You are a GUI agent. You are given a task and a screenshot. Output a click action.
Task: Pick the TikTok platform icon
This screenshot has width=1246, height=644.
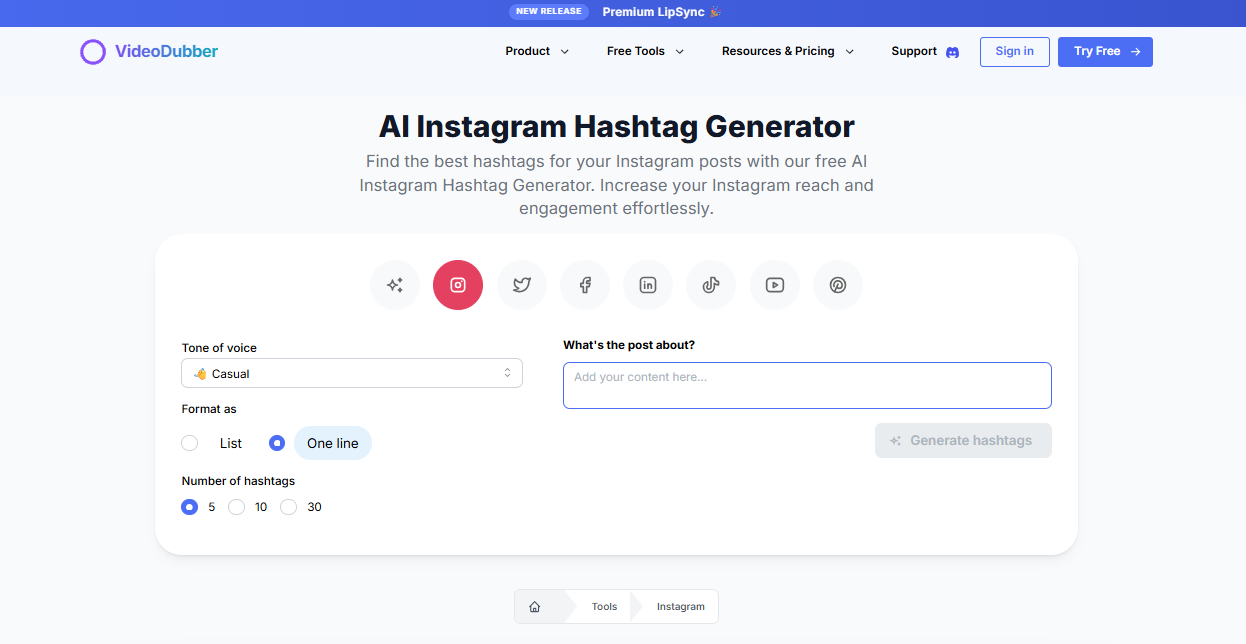[711, 285]
